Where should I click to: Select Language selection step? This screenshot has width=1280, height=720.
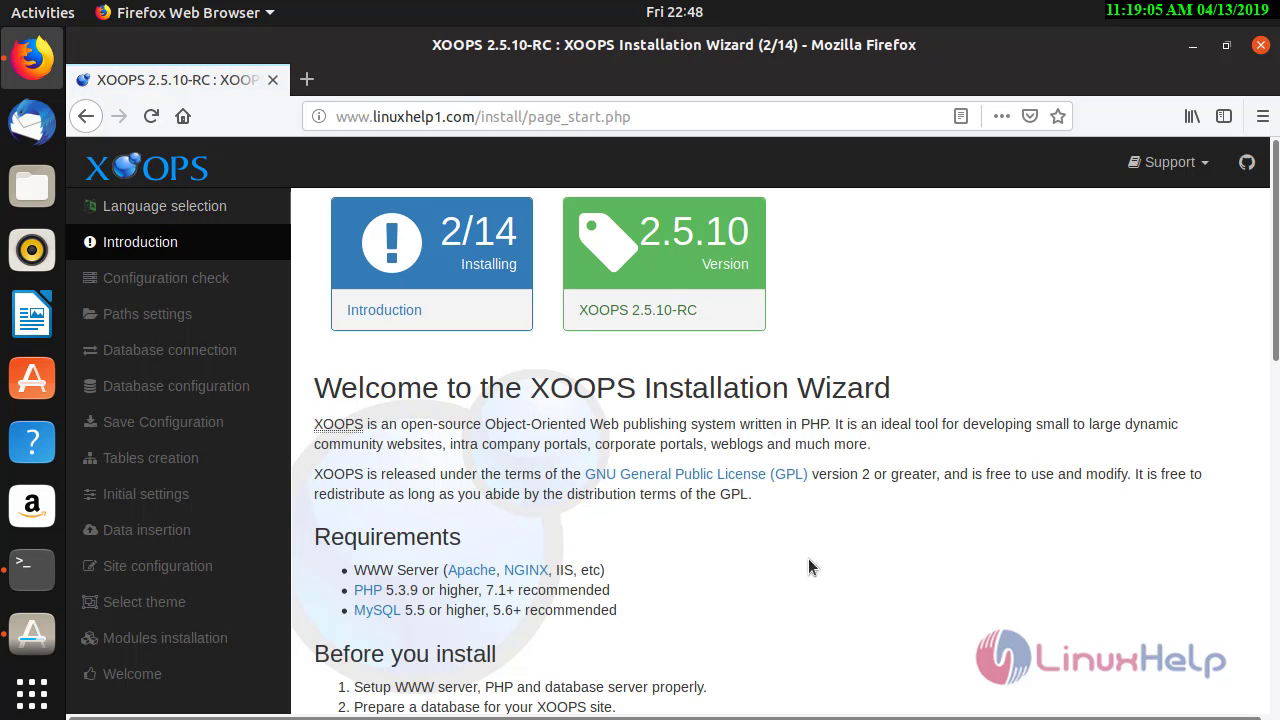pyautogui.click(x=178, y=206)
